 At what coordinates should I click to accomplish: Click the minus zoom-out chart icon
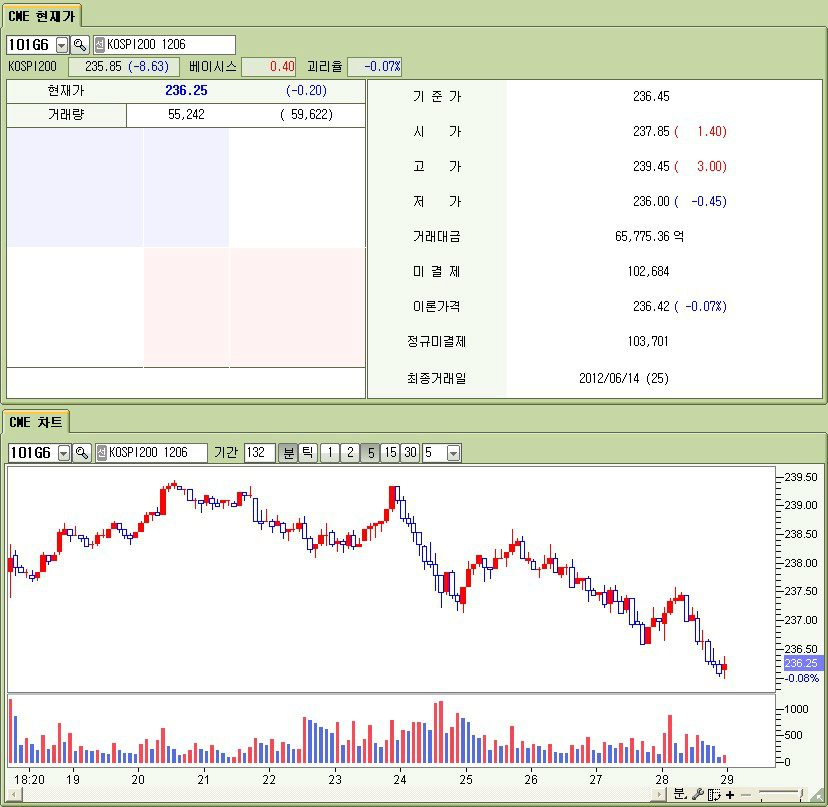(x=745, y=794)
